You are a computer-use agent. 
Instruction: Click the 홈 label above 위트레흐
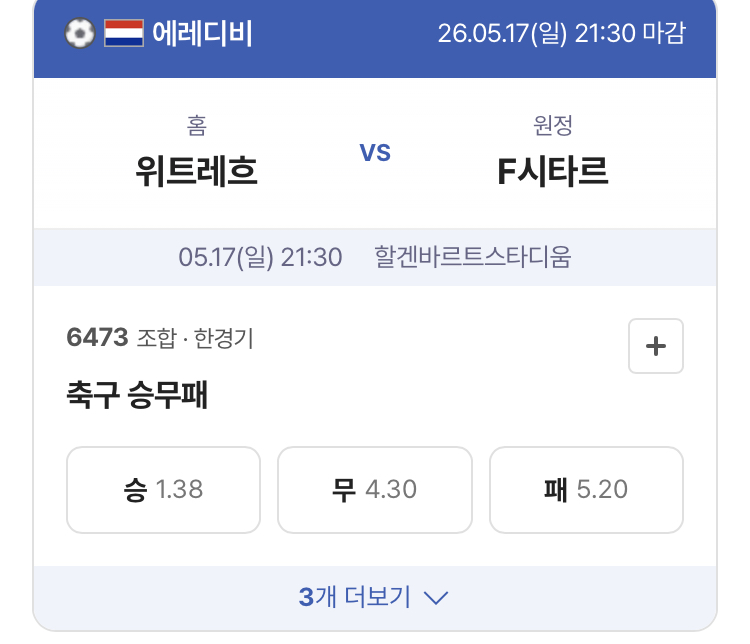click(x=197, y=125)
